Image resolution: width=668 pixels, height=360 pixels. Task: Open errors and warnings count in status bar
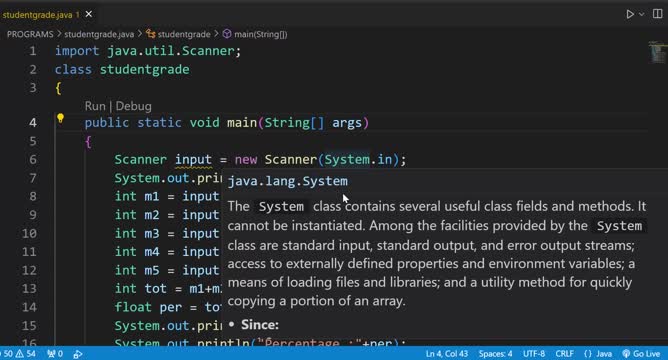(x=19, y=354)
